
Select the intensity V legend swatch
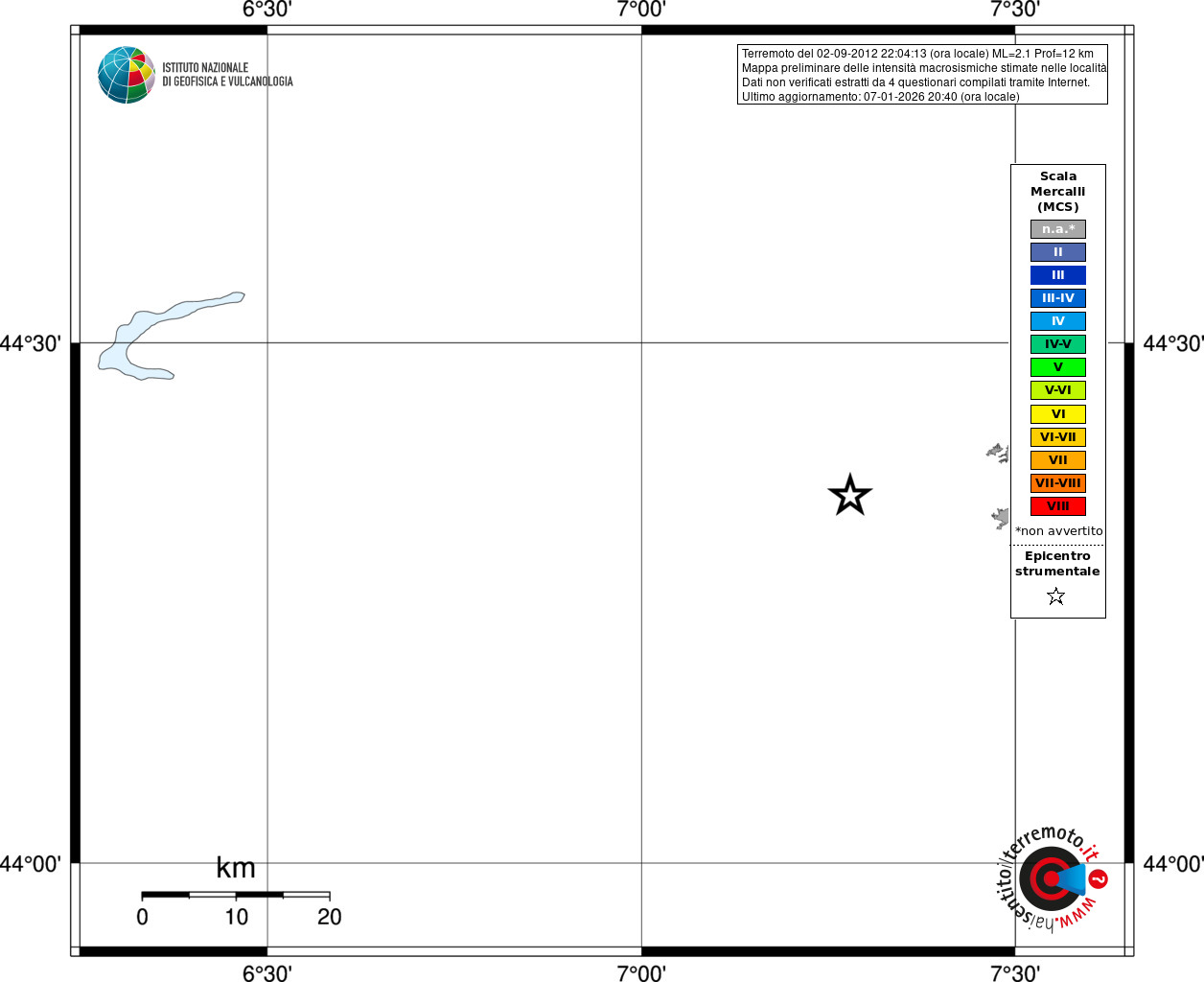click(x=1058, y=367)
